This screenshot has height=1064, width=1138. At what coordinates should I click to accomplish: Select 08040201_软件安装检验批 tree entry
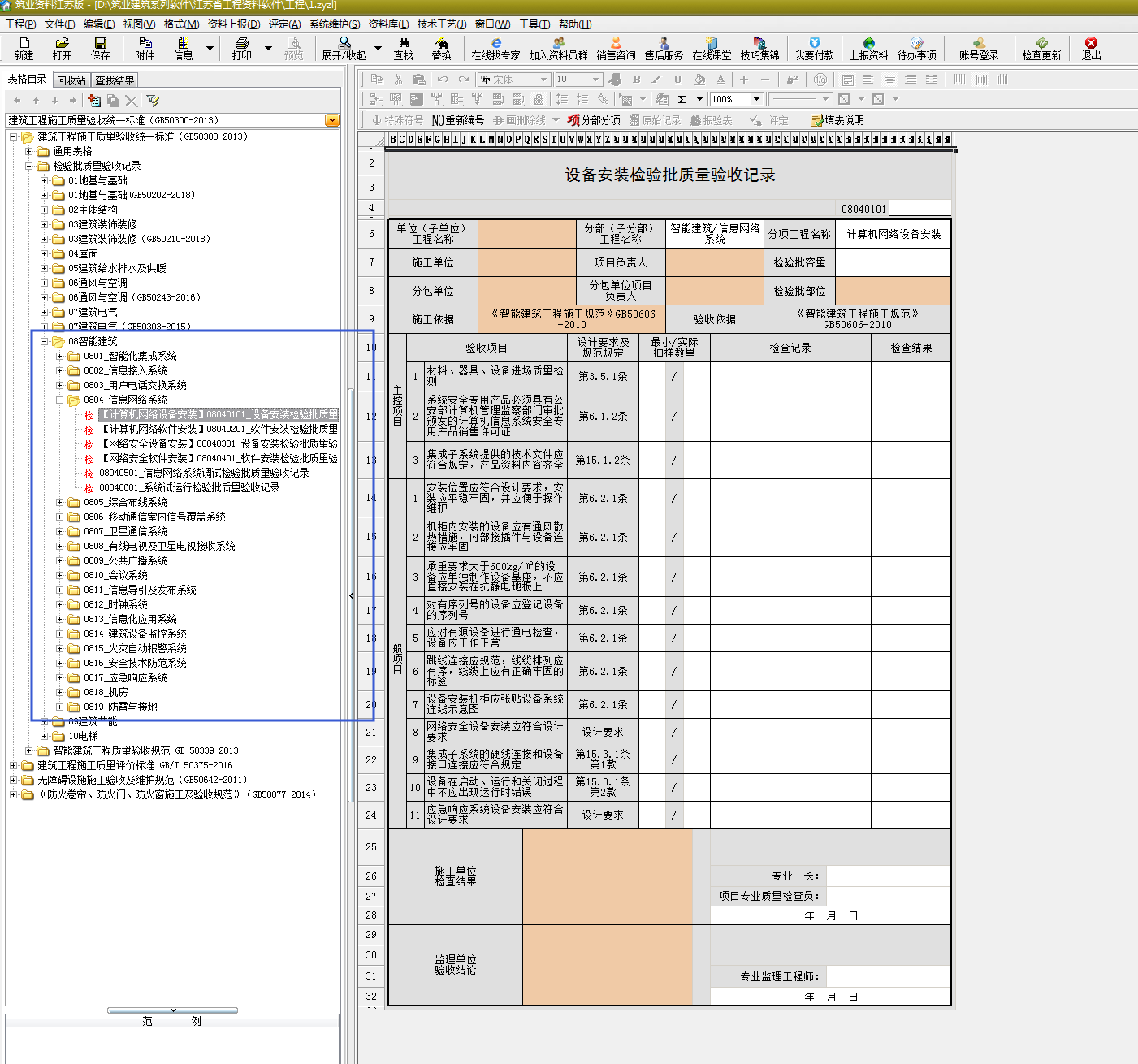(x=219, y=429)
